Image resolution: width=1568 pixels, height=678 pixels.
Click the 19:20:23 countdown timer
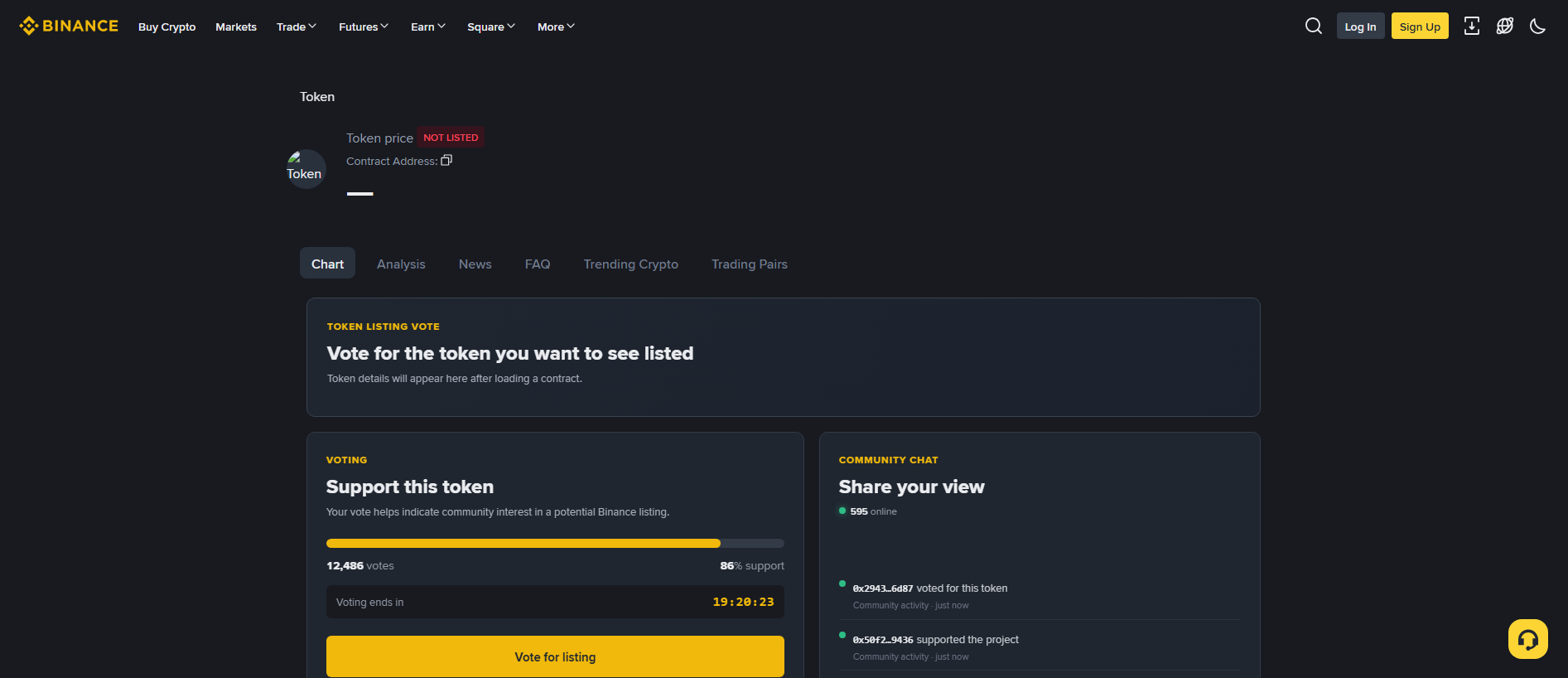click(x=743, y=602)
